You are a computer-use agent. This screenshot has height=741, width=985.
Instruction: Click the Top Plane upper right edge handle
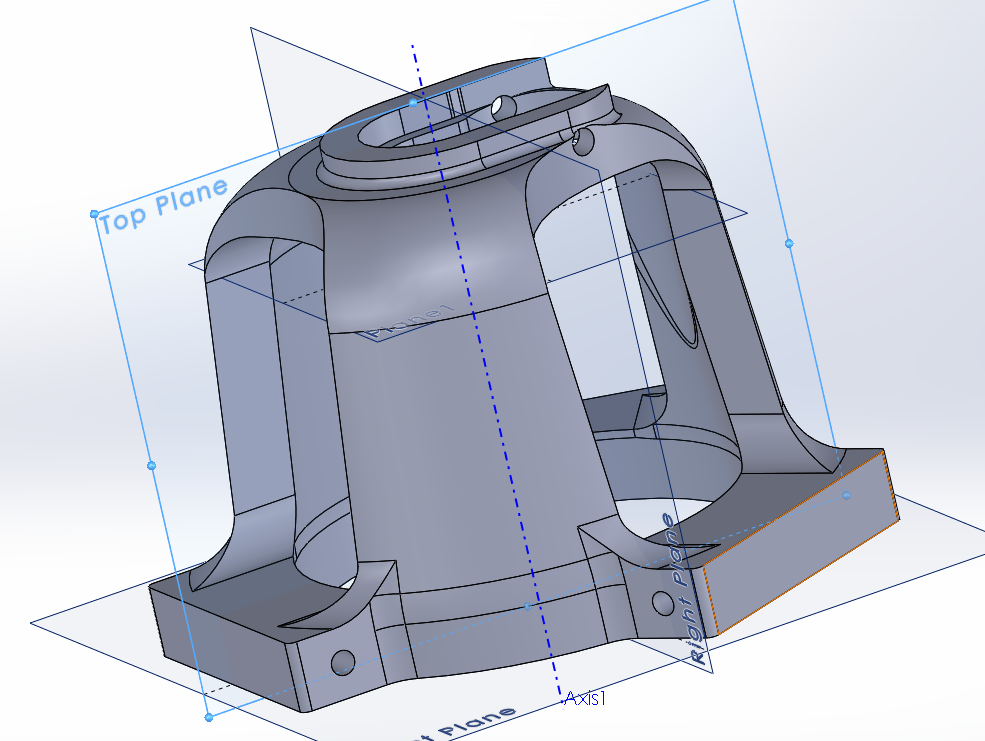pos(789,243)
